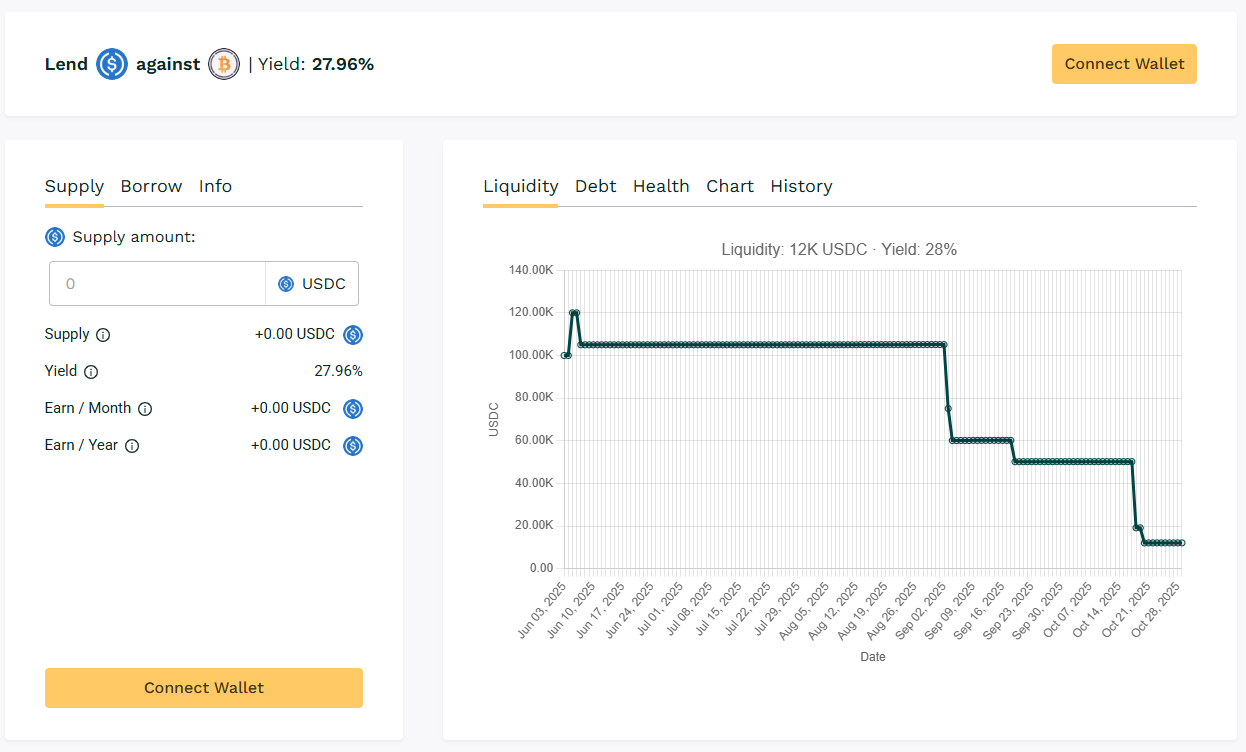
Task: Switch to the Health tab
Action: 661,186
